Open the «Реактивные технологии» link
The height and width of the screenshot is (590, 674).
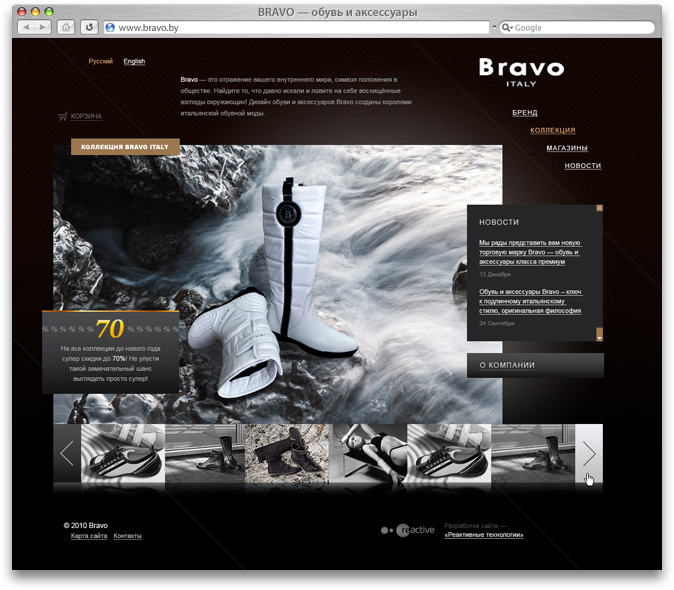(x=484, y=535)
